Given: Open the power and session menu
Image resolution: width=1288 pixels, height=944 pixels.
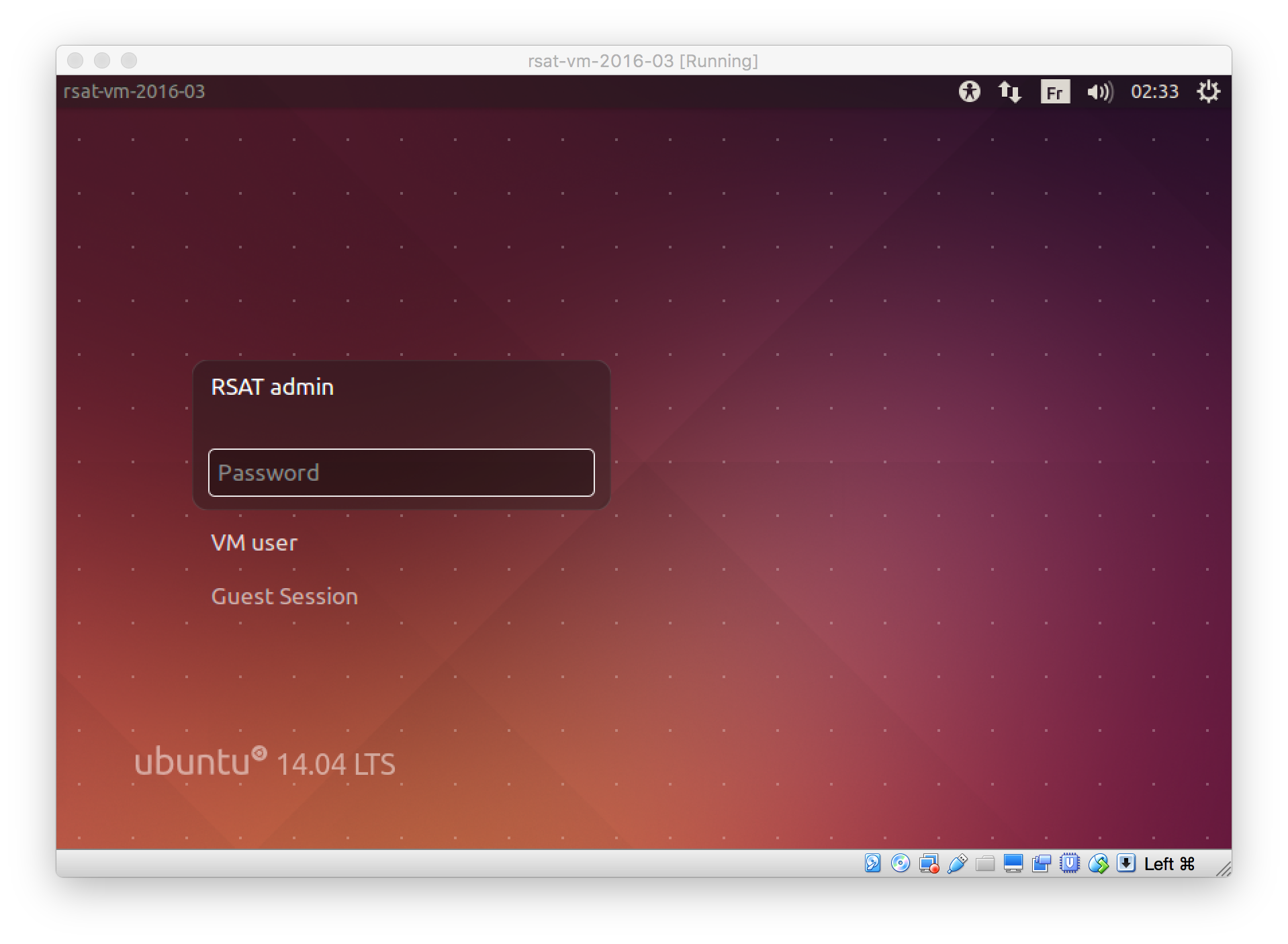Looking at the screenshot, I should (x=1208, y=91).
